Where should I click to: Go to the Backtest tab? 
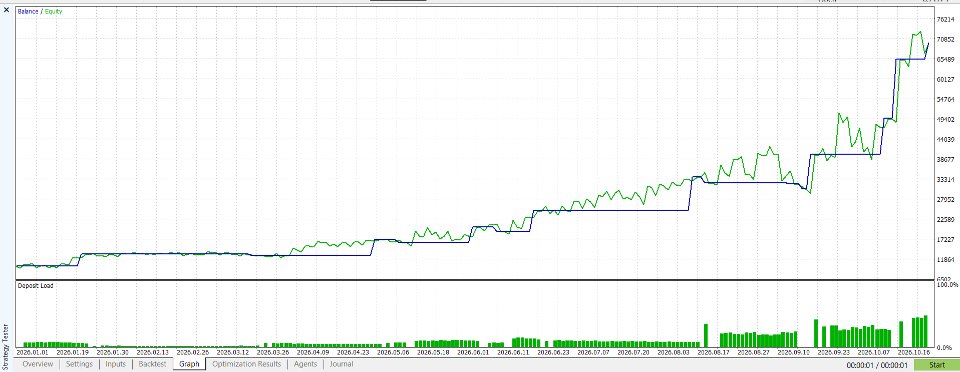tap(152, 364)
